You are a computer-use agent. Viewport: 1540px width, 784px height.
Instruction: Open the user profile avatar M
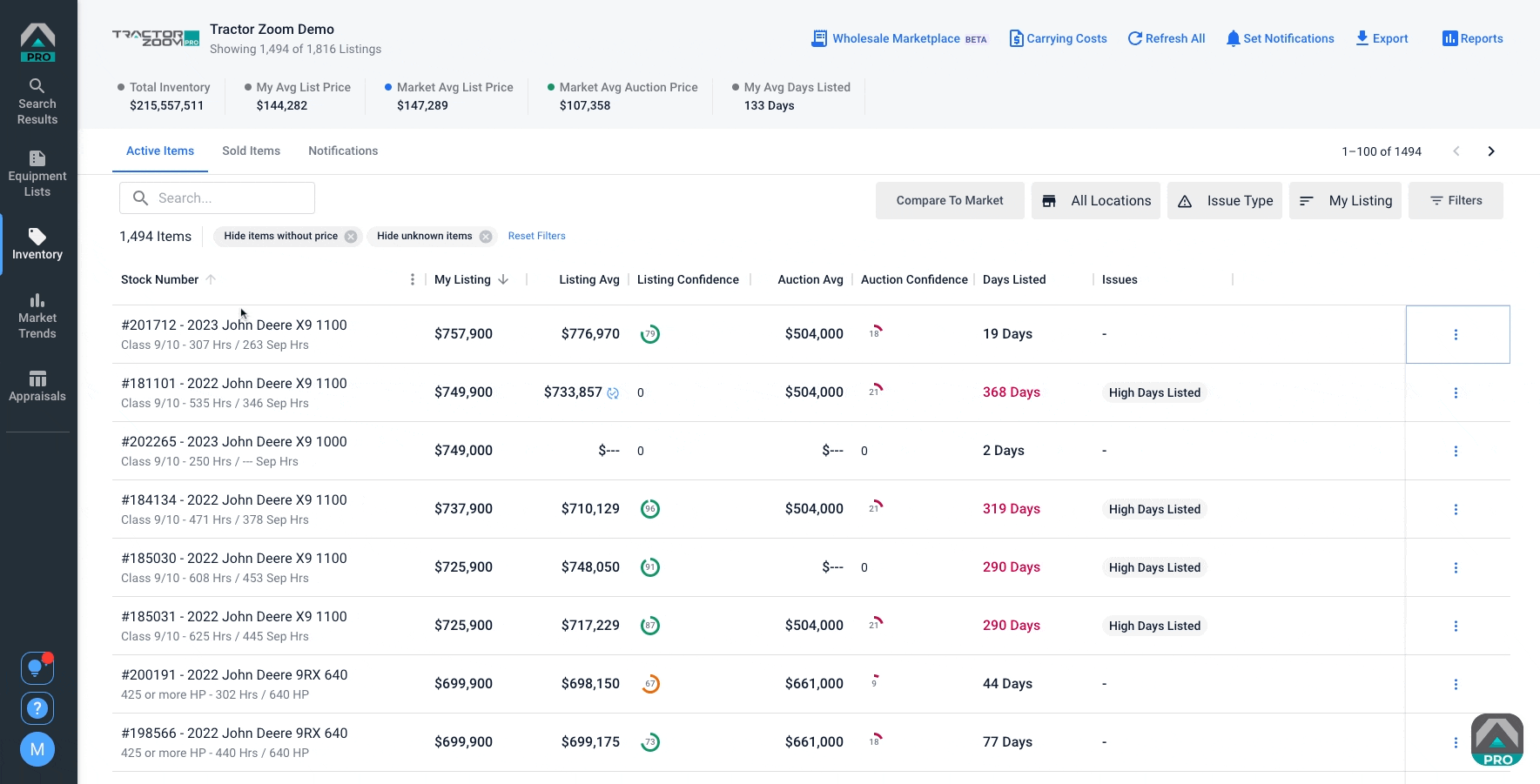pos(37,749)
